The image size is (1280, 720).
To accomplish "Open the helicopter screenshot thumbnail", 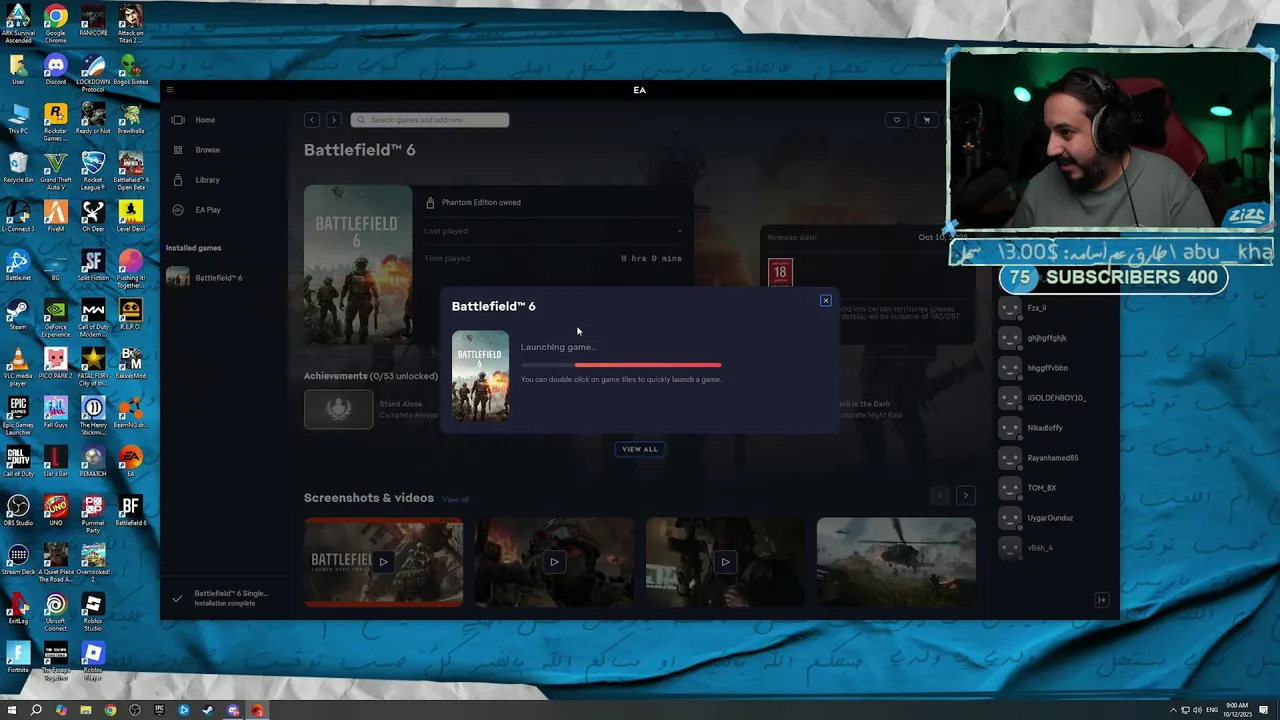I will 896,561.
